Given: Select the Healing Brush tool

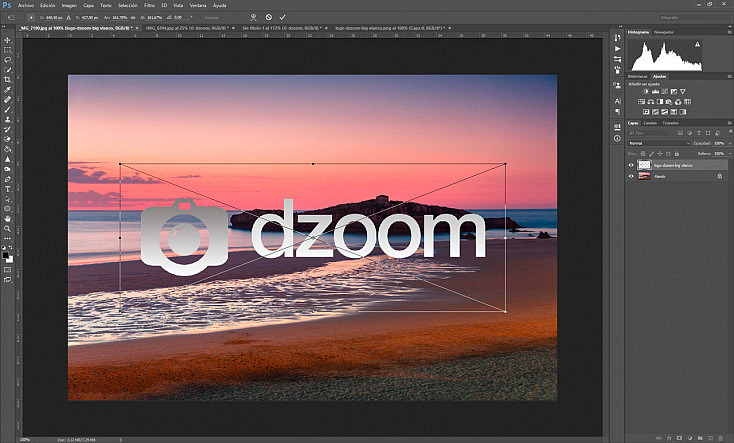Looking at the screenshot, I should click(x=7, y=100).
